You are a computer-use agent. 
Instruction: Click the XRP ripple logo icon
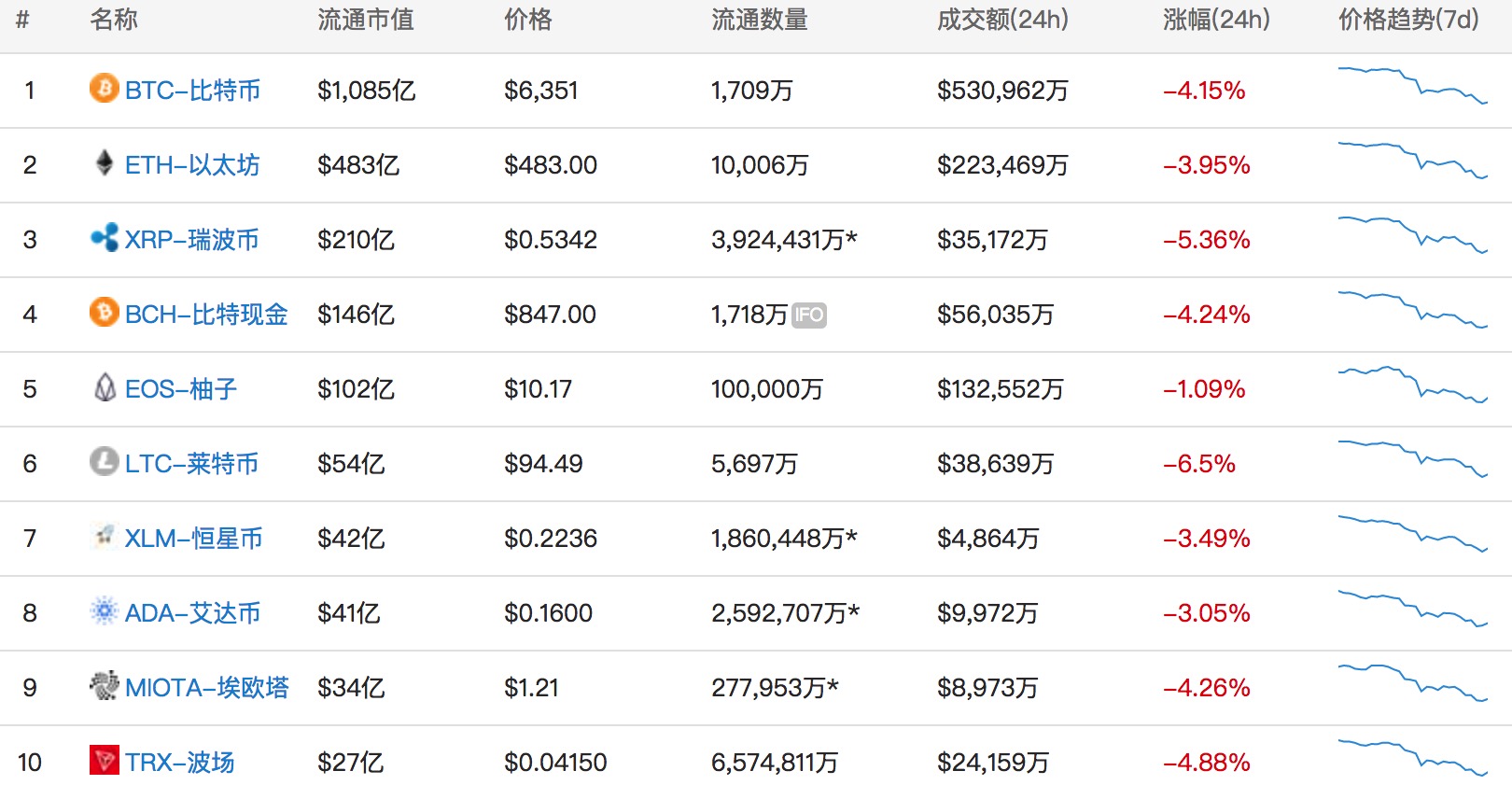[x=105, y=237]
